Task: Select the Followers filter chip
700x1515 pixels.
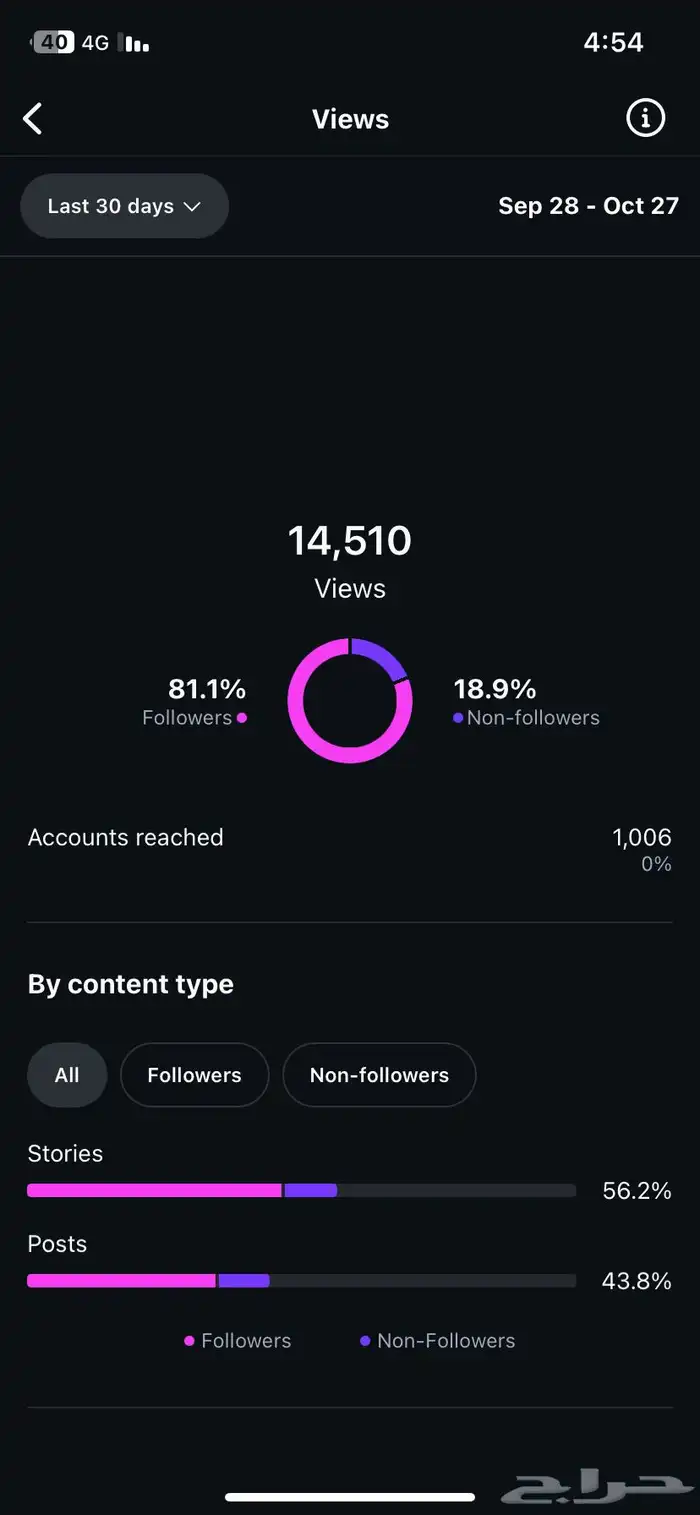Action: (194, 1075)
